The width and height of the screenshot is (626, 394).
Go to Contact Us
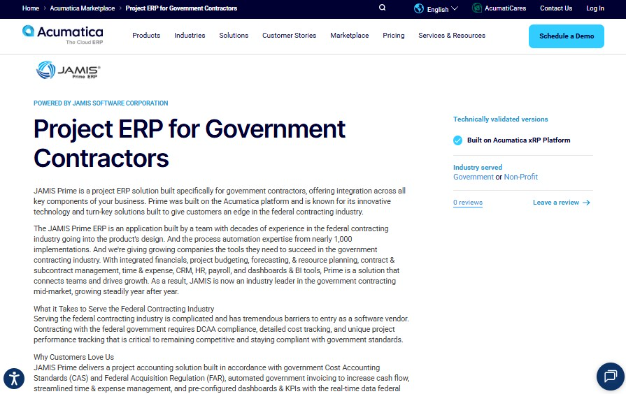click(x=556, y=8)
